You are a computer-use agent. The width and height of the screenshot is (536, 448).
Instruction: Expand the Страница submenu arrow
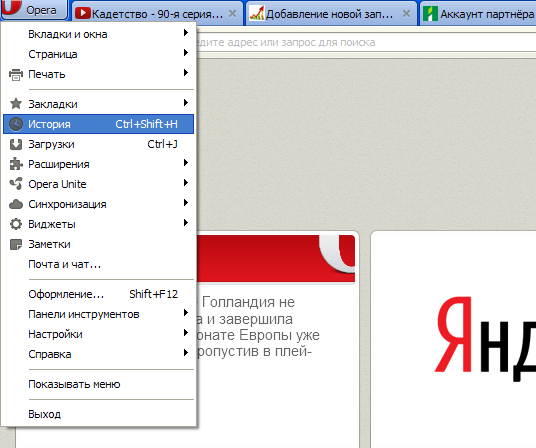click(x=186, y=53)
